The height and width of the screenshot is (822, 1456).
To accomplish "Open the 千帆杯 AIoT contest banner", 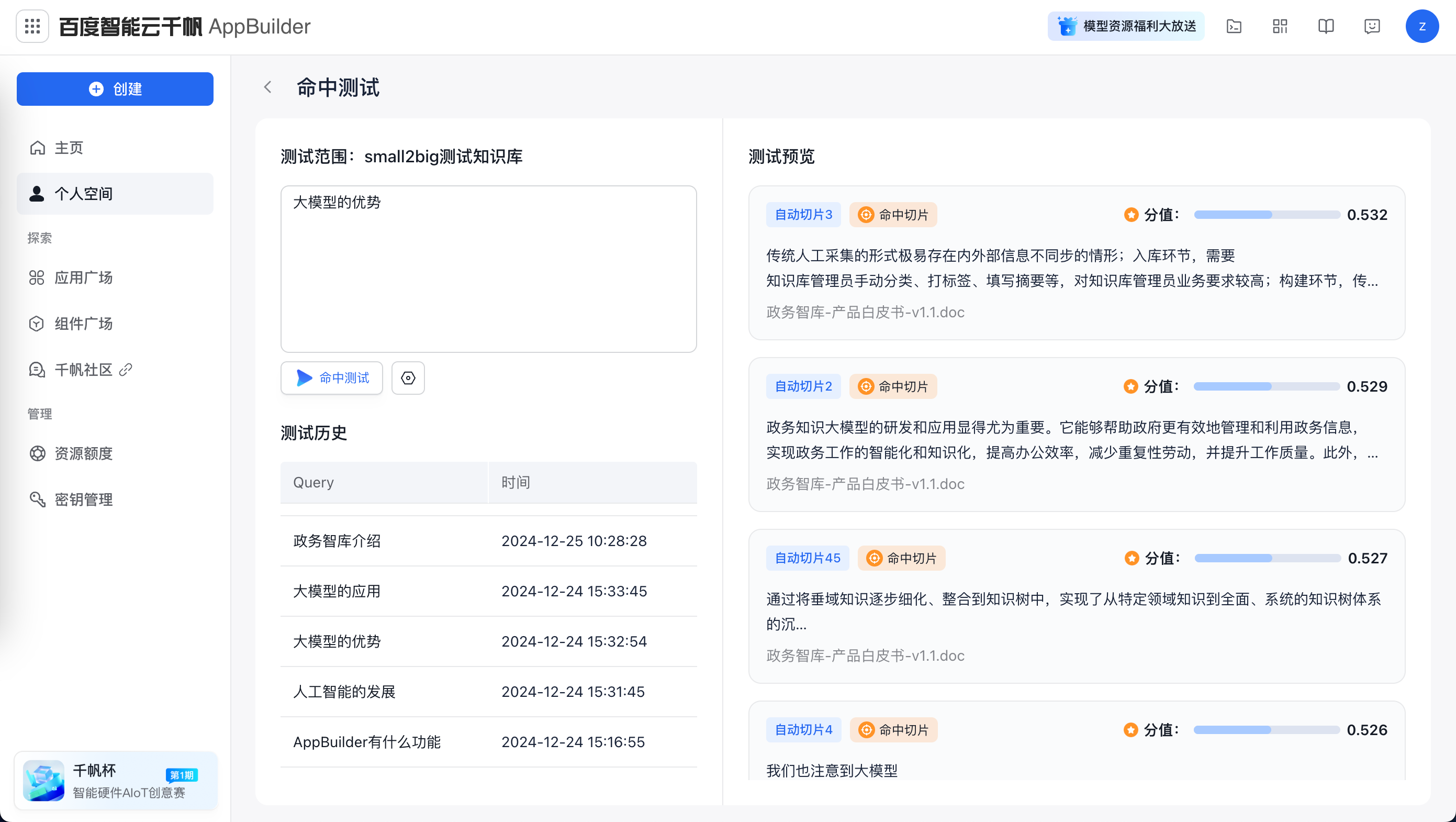I will coord(116,781).
